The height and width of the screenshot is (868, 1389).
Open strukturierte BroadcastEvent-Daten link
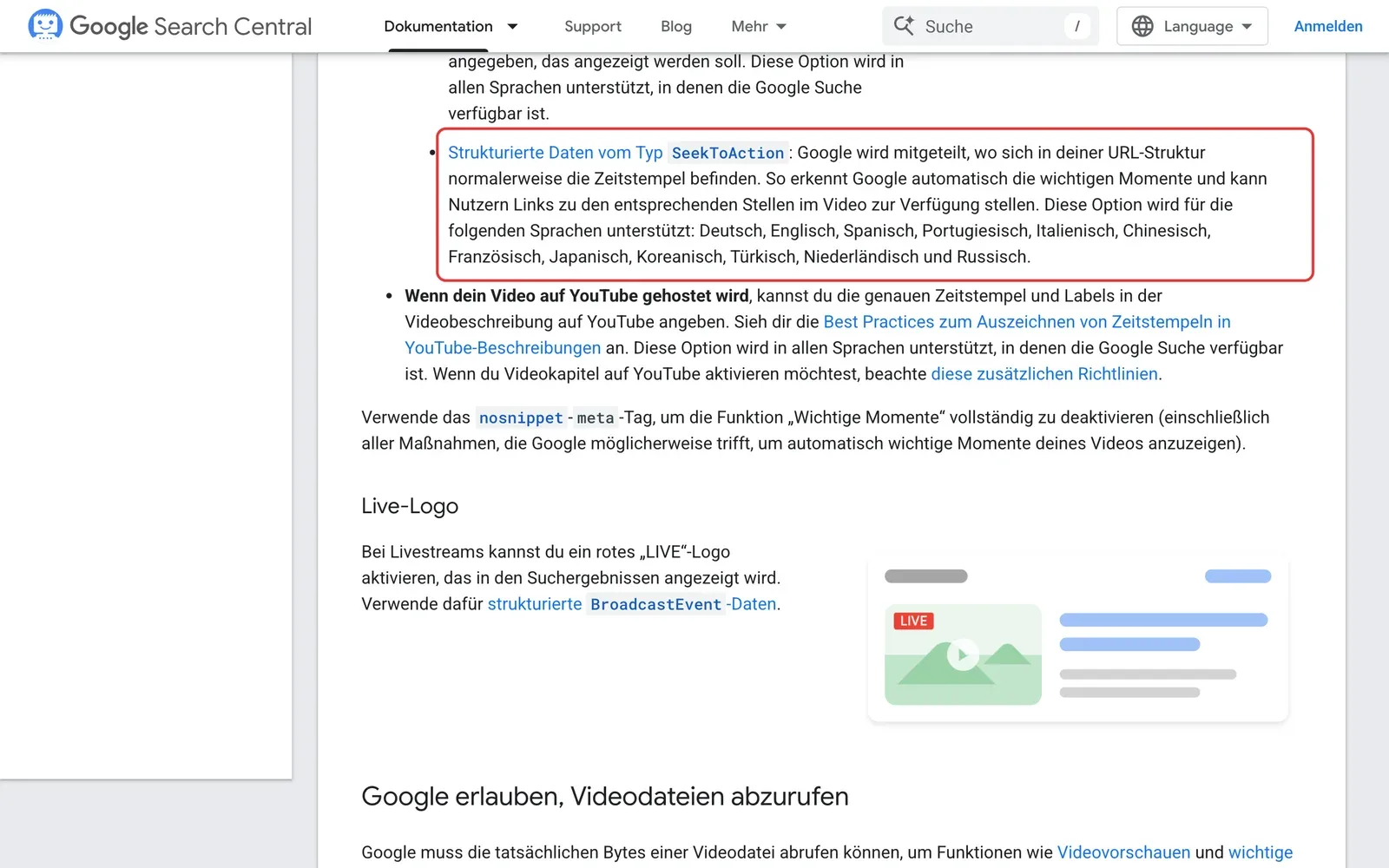(632, 604)
